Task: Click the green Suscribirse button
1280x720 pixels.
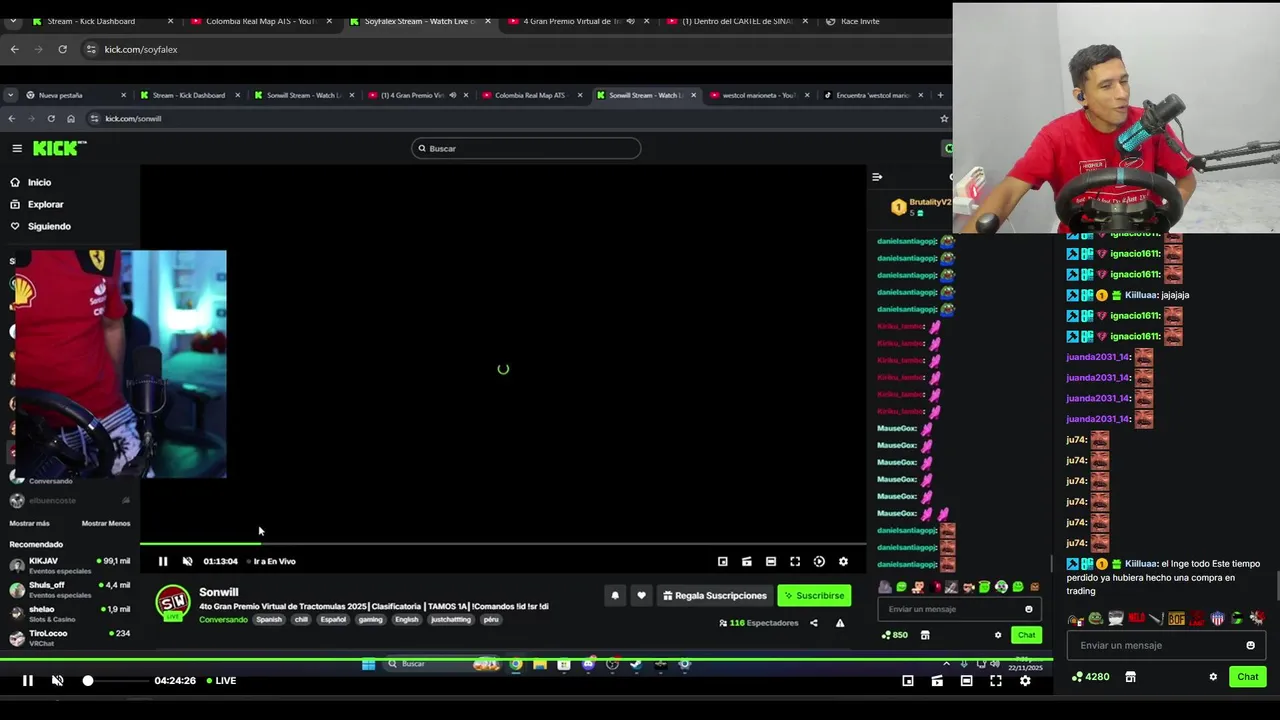Action: point(814,595)
